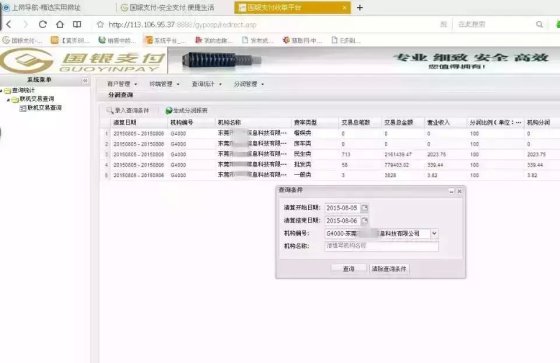
Task: Click the 查询 button in the dialog
Action: [349, 269]
